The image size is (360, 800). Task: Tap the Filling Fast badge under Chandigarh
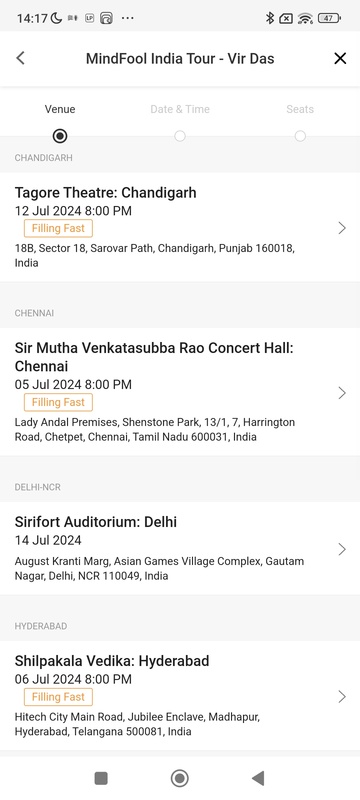[58, 228]
